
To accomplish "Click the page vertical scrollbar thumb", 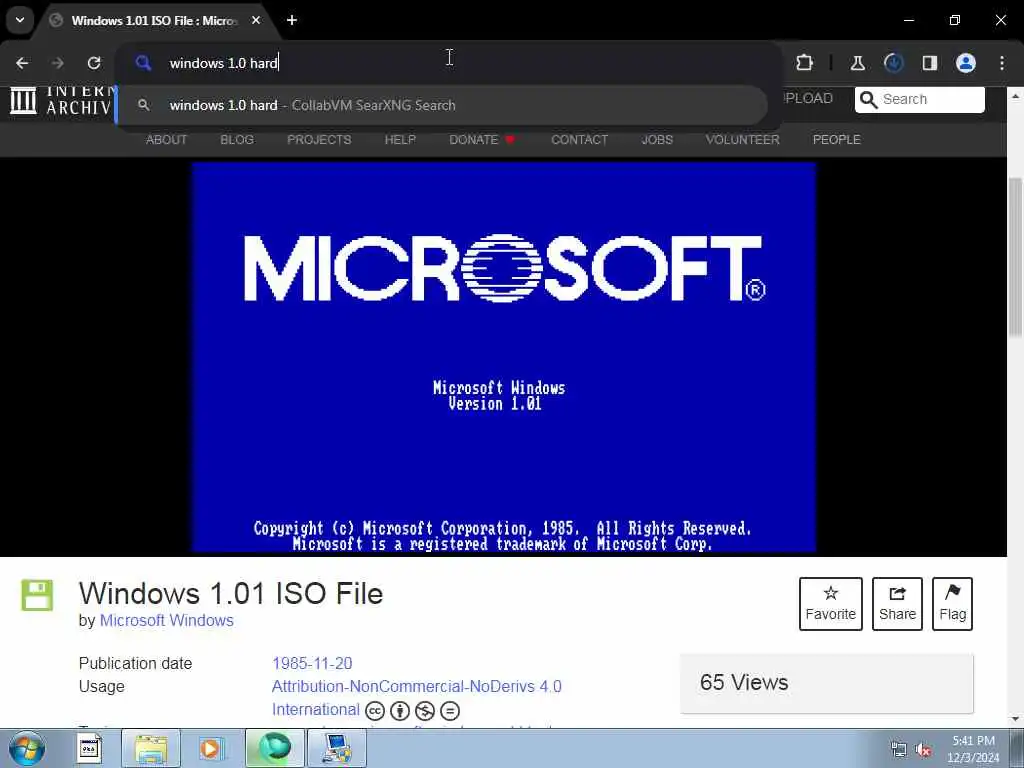I will [x=1016, y=258].
